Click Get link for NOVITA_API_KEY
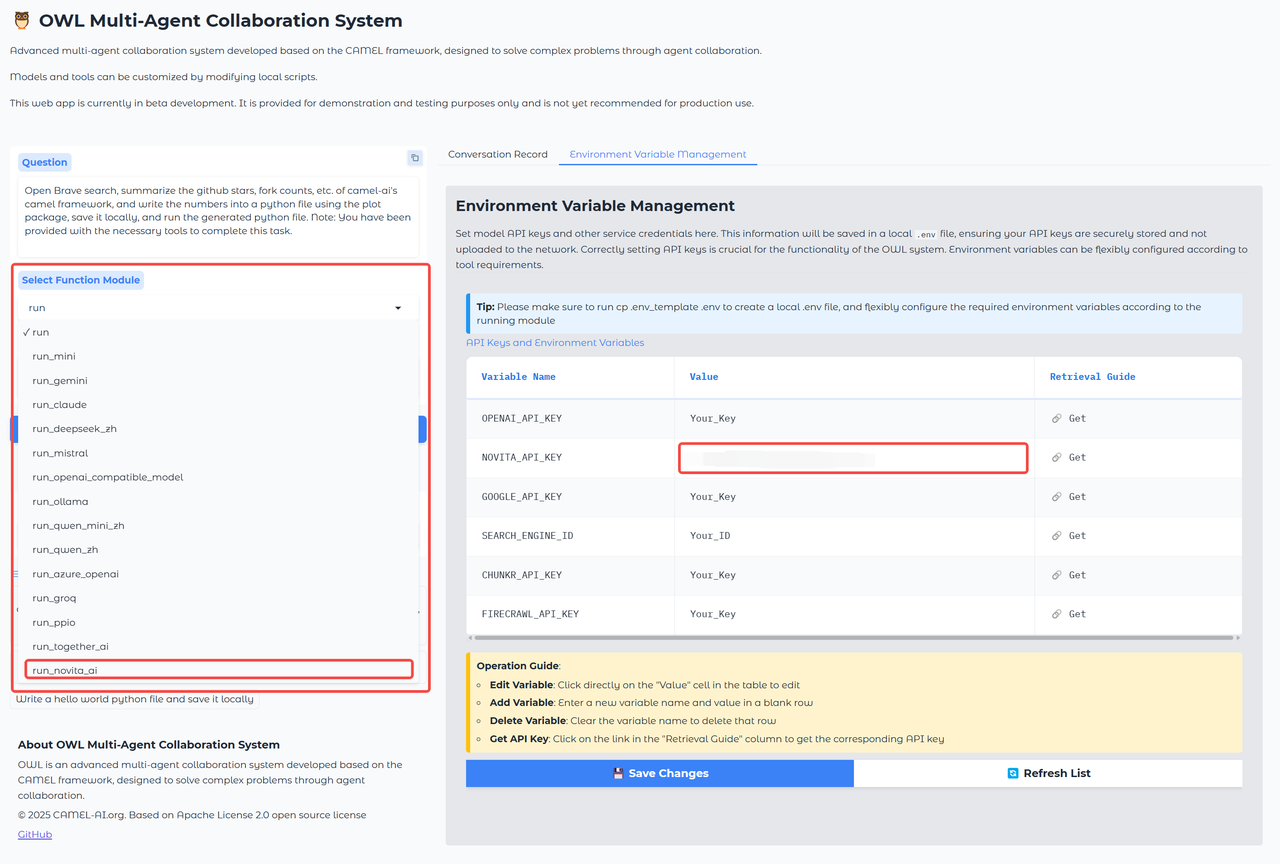1280x864 pixels. [x=1077, y=457]
